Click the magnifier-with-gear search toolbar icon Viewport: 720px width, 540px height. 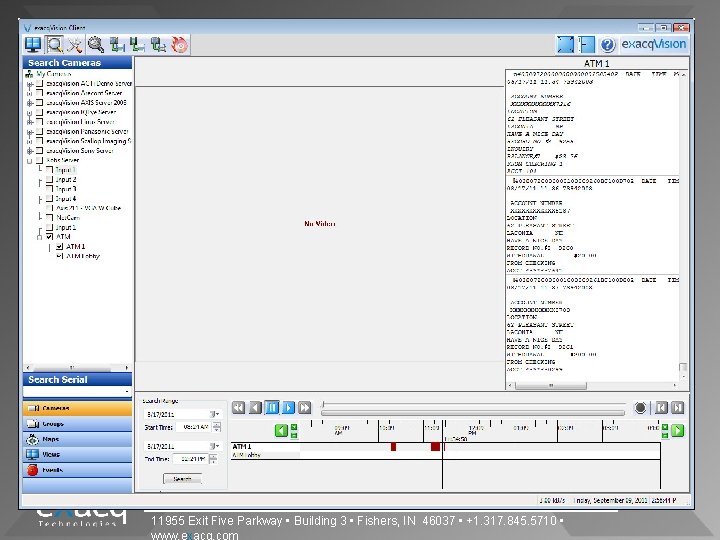pyautogui.click(x=96, y=45)
